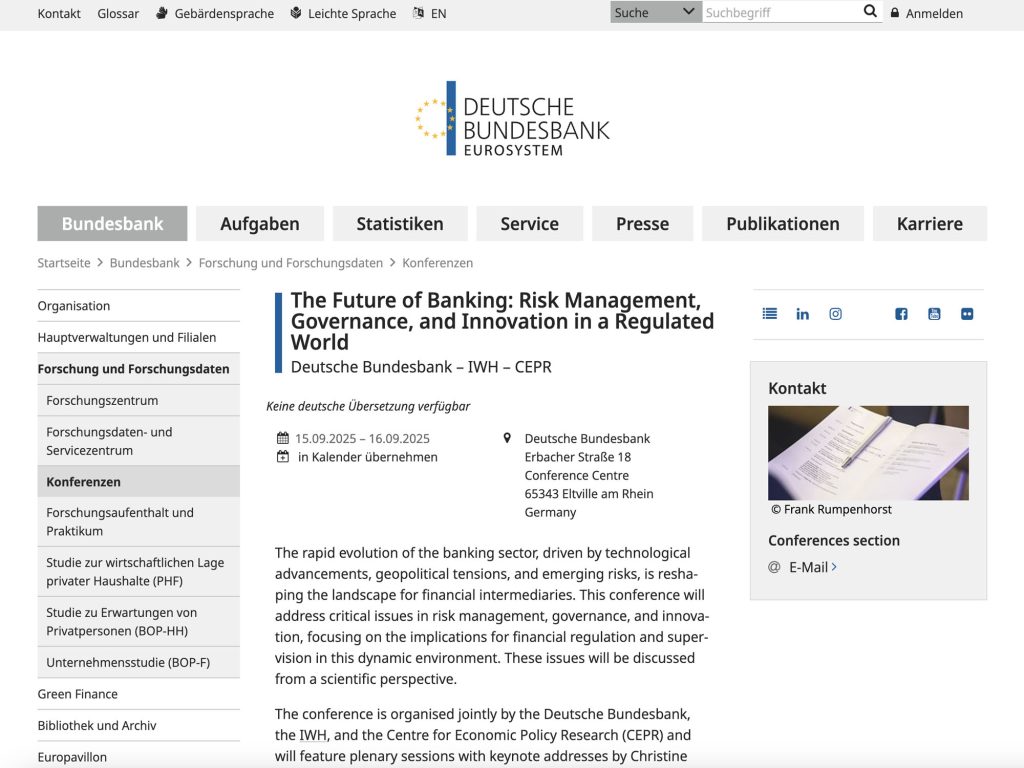Open the YouTube channel icon
This screenshot has height=768, width=1024.
pyautogui.click(x=933, y=313)
